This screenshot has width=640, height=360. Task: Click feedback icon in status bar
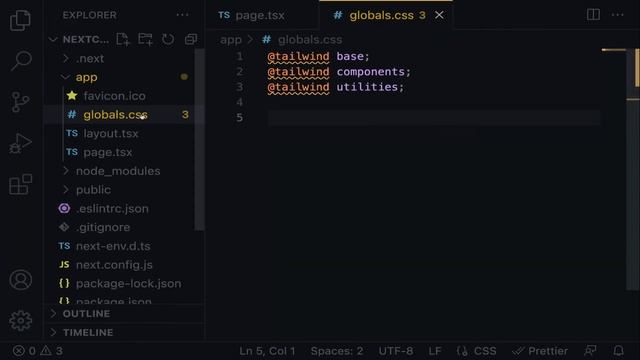tap(590, 351)
